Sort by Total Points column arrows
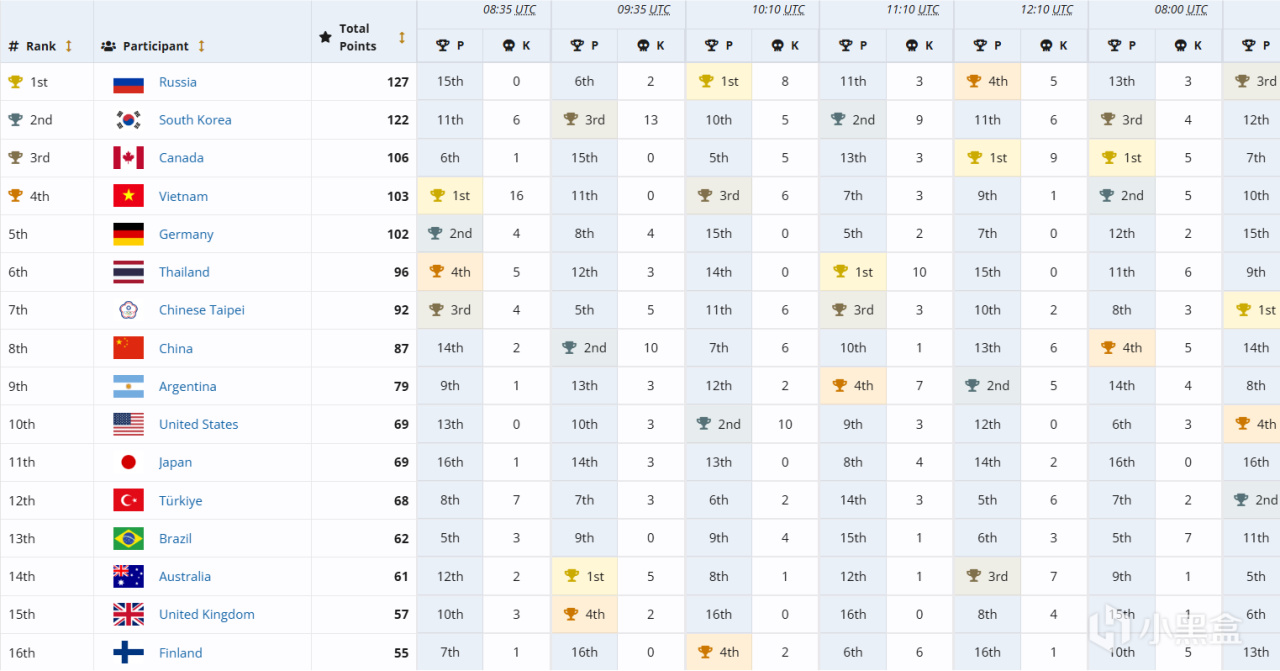Screen dimensions: 1280x671 coord(402,37)
